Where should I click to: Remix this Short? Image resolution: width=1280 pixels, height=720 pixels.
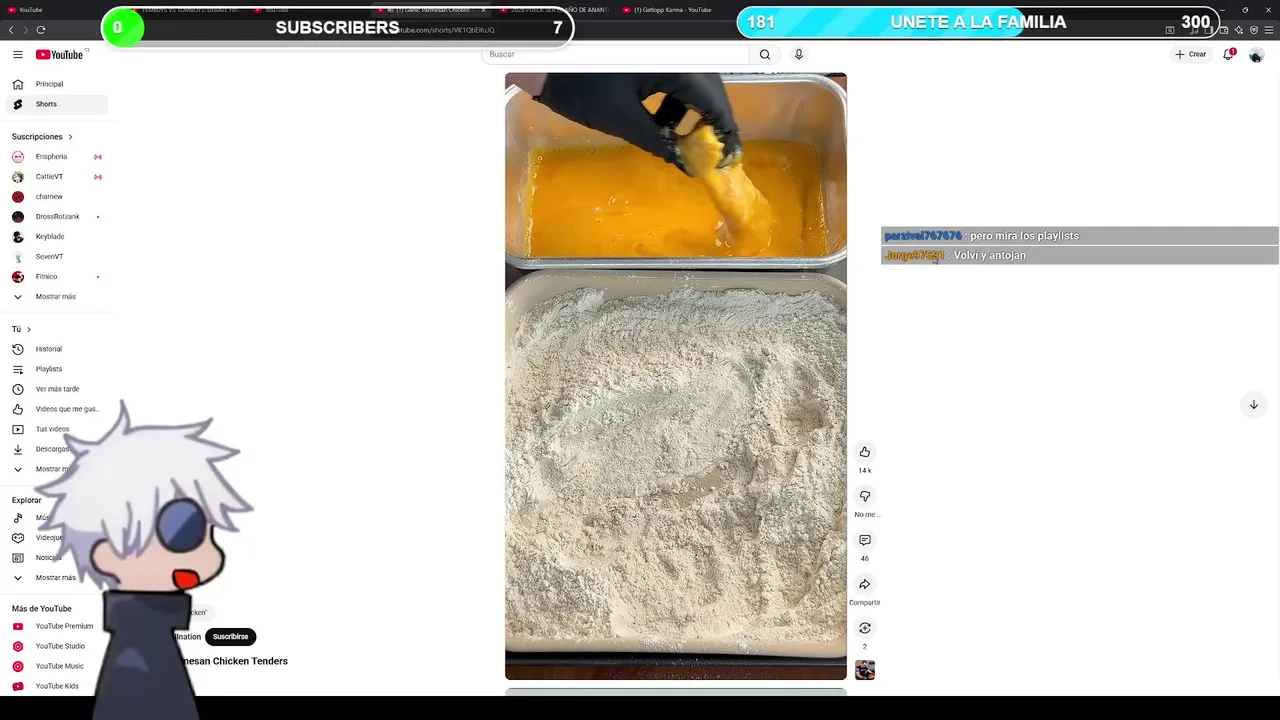click(x=865, y=628)
